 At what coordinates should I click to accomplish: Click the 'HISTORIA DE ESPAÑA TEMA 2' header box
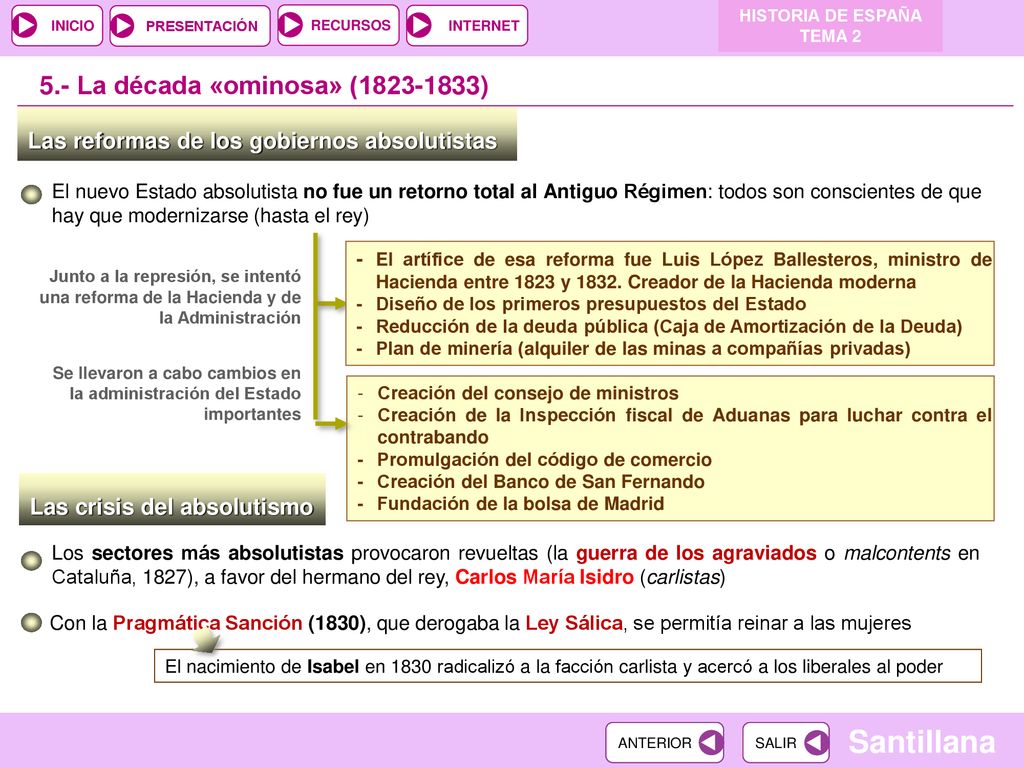pos(830,26)
